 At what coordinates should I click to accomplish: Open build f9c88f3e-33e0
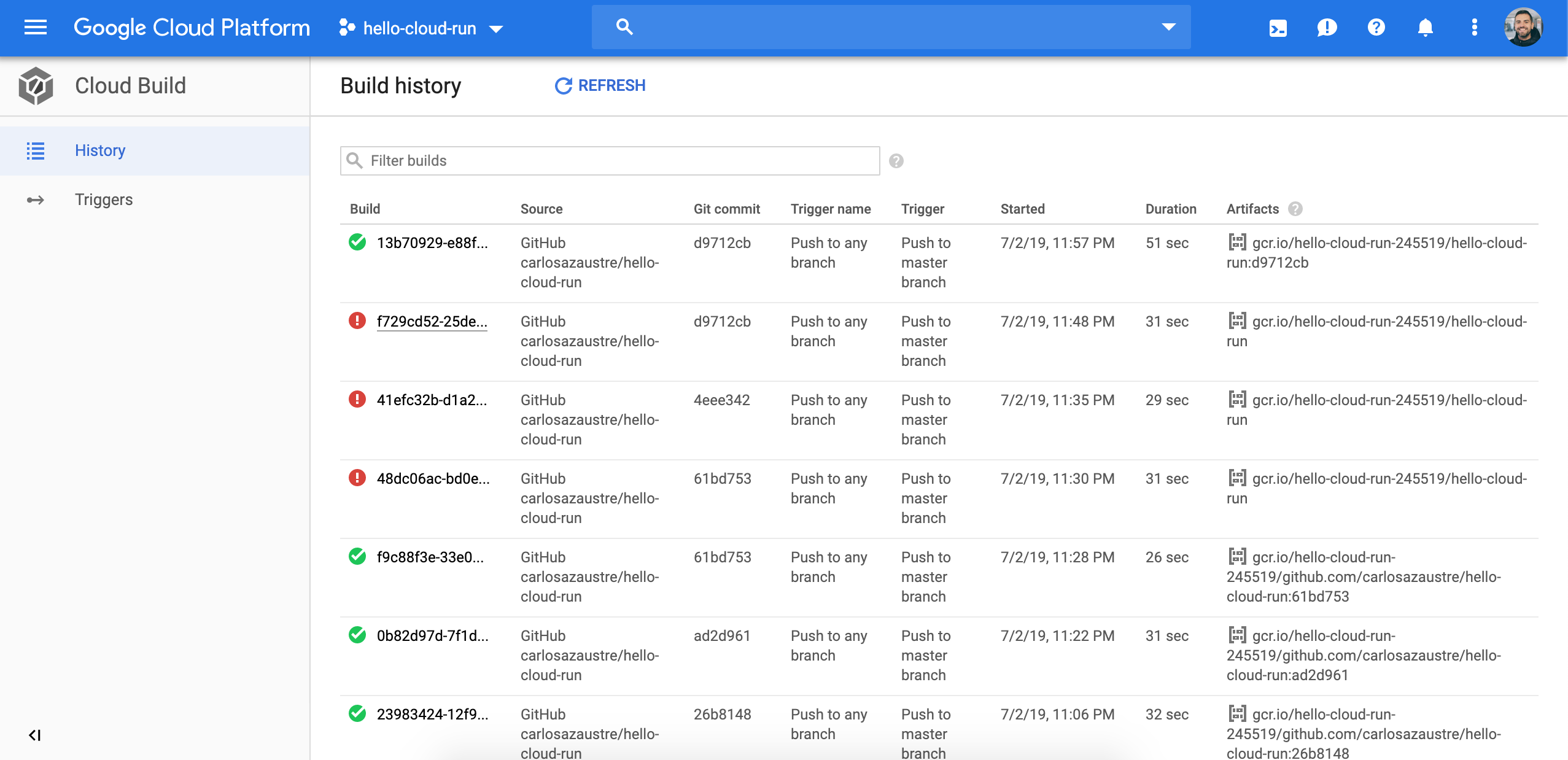[430, 557]
